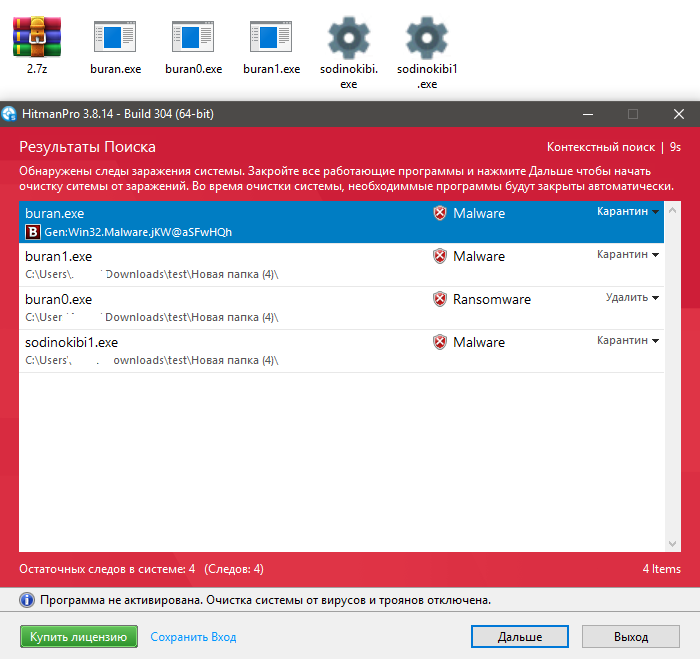
Task: Click the Ransomware shield icon for buran0.exe
Action: pos(440,299)
